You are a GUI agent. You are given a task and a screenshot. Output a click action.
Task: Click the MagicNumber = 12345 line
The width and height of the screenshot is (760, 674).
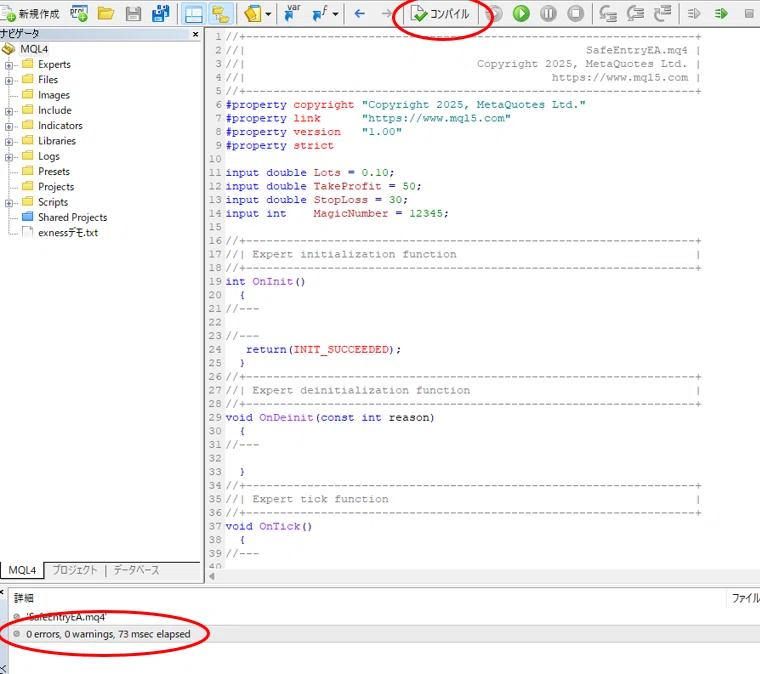pos(337,213)
